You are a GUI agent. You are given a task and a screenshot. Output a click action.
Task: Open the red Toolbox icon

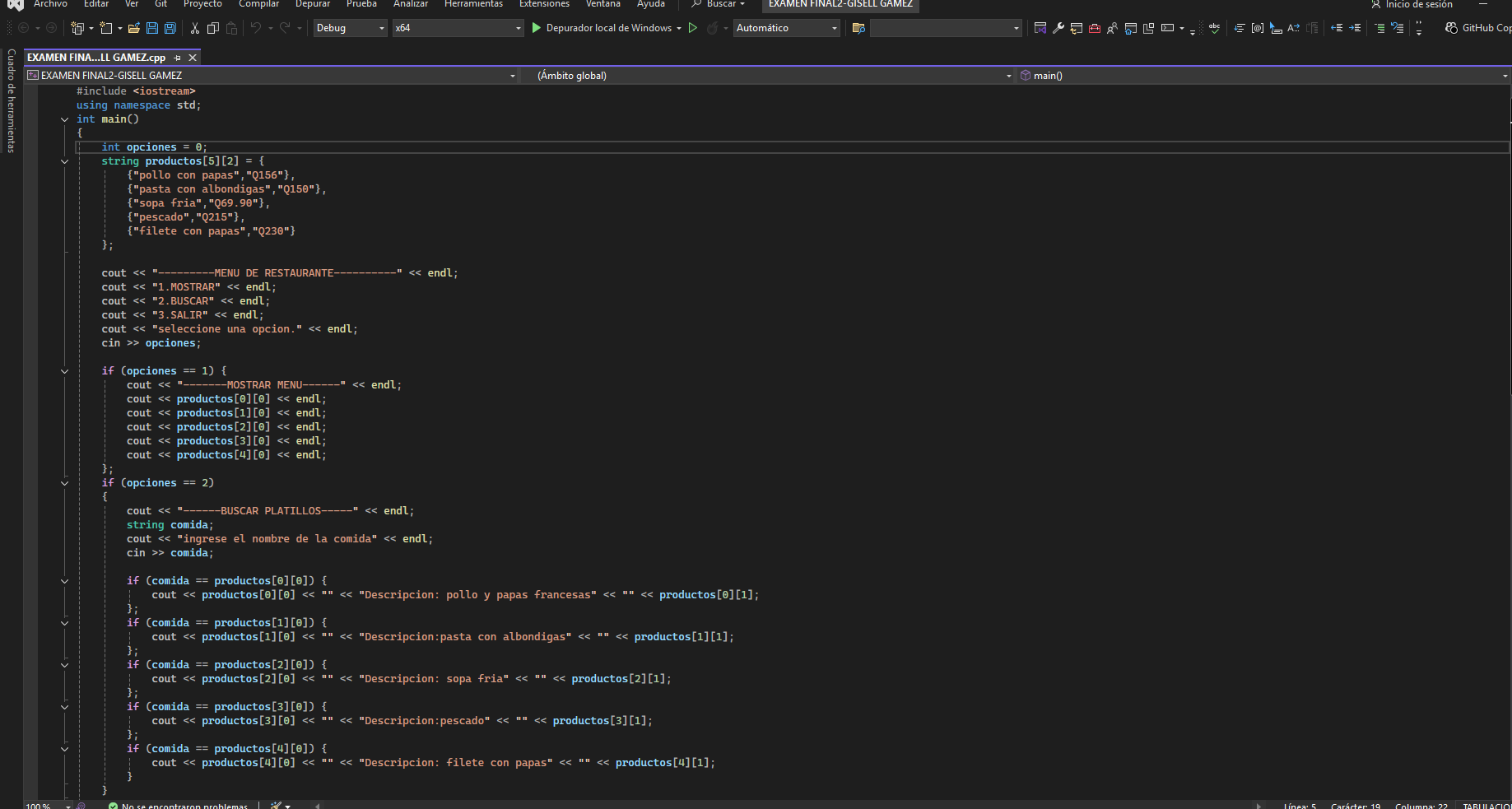pos(1095,28)
